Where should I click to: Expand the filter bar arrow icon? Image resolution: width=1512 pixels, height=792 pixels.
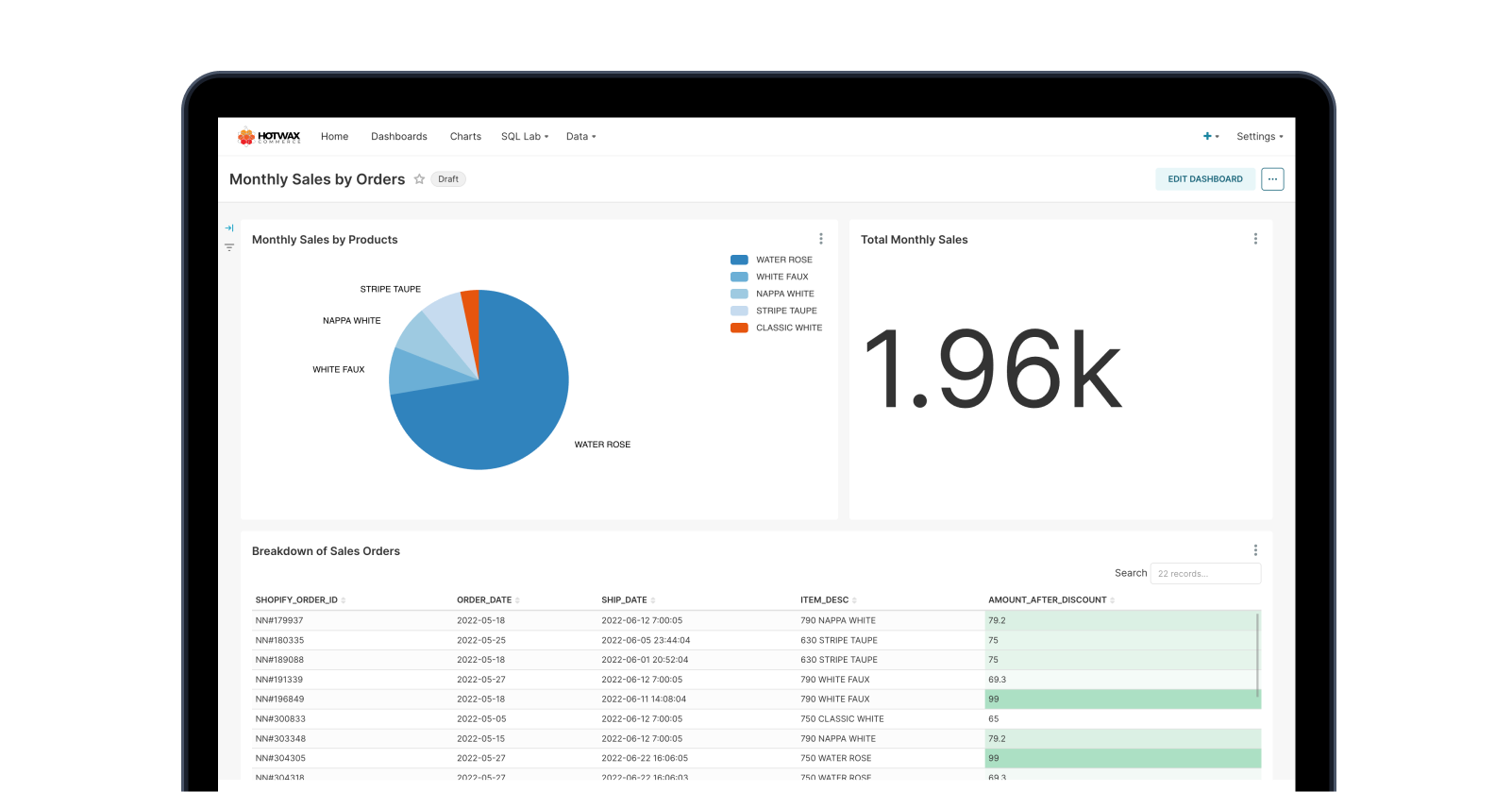(229, 228)
